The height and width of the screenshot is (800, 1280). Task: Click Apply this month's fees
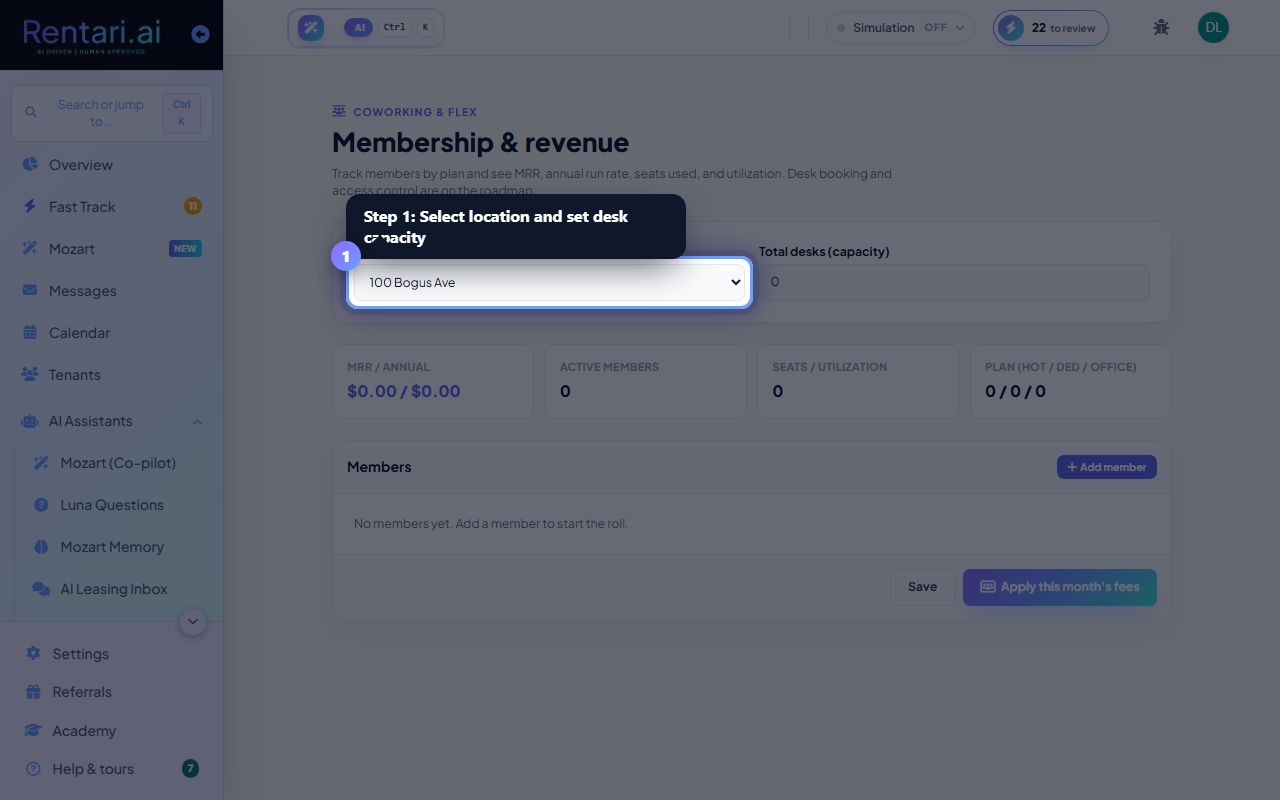pyautogui.click(x=1060, y=587)
